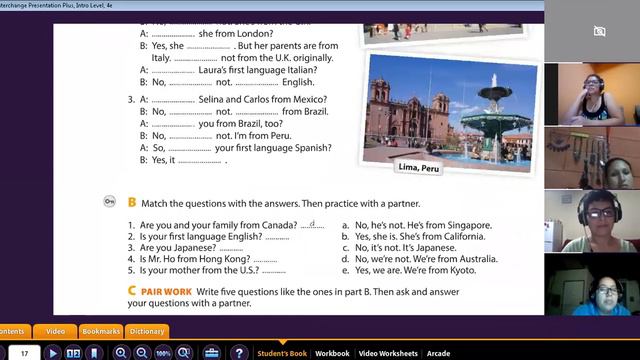This screenshot has height=360, width=640.
Task: Select participant with arm raised video
Action: coord(592,94)
